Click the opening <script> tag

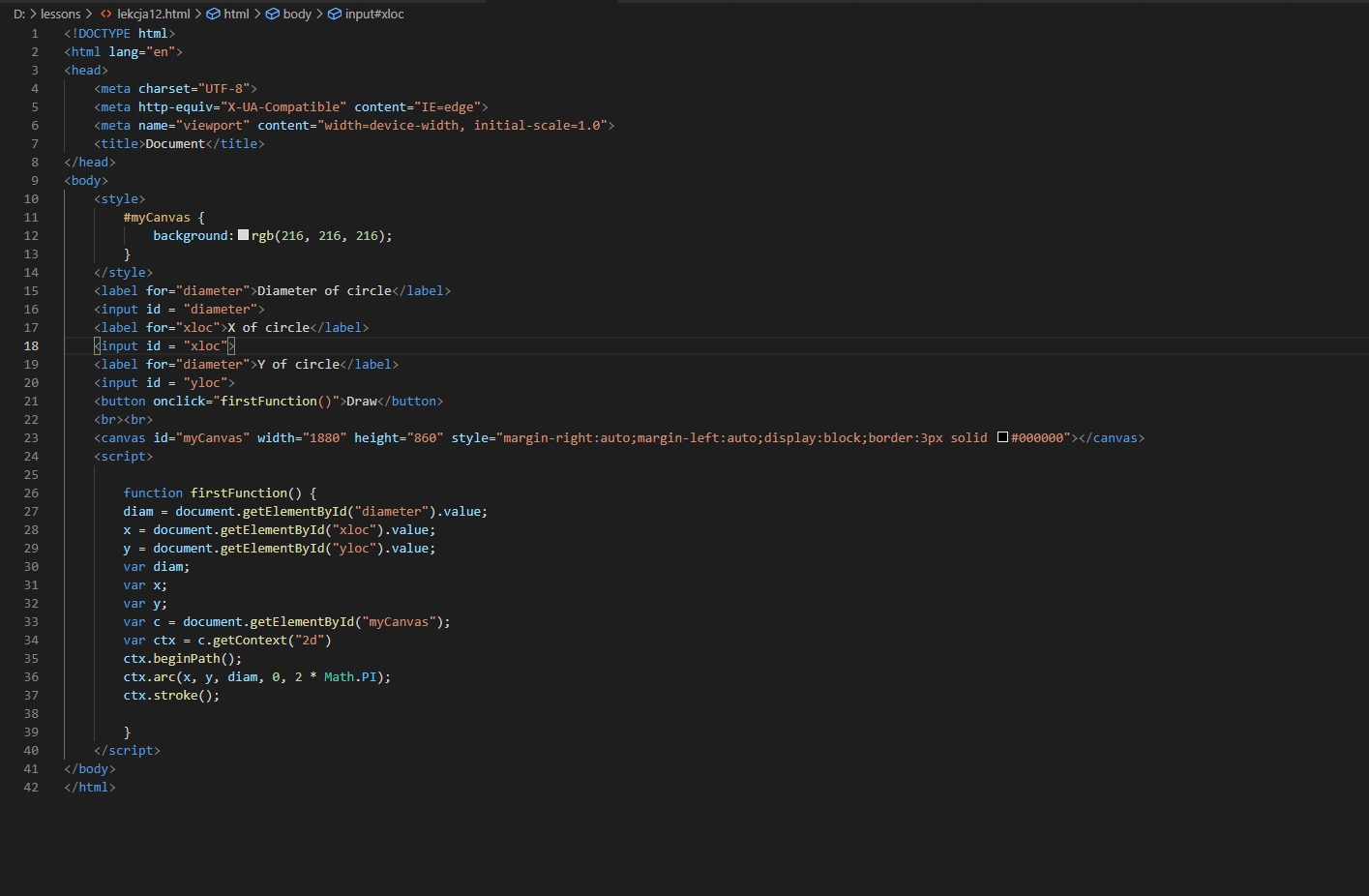click(124, 457)
